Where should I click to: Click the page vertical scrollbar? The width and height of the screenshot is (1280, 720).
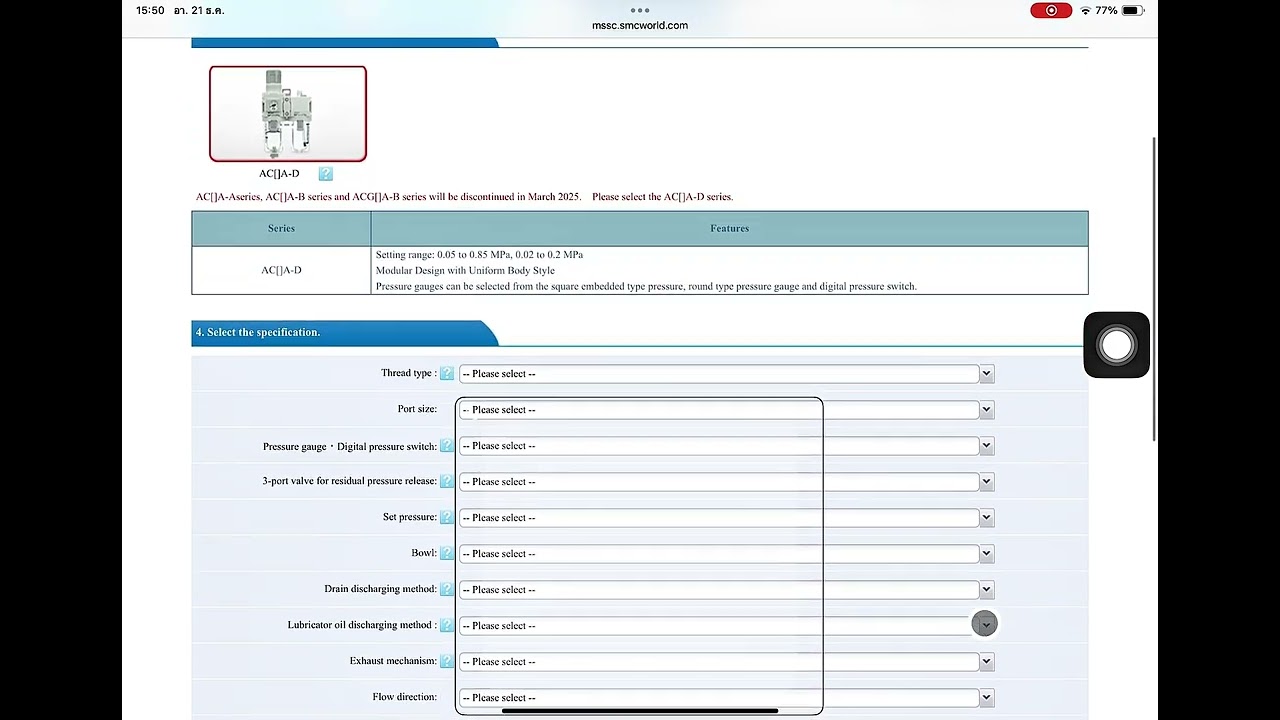pyautogui.click(x=1155, y=289)
